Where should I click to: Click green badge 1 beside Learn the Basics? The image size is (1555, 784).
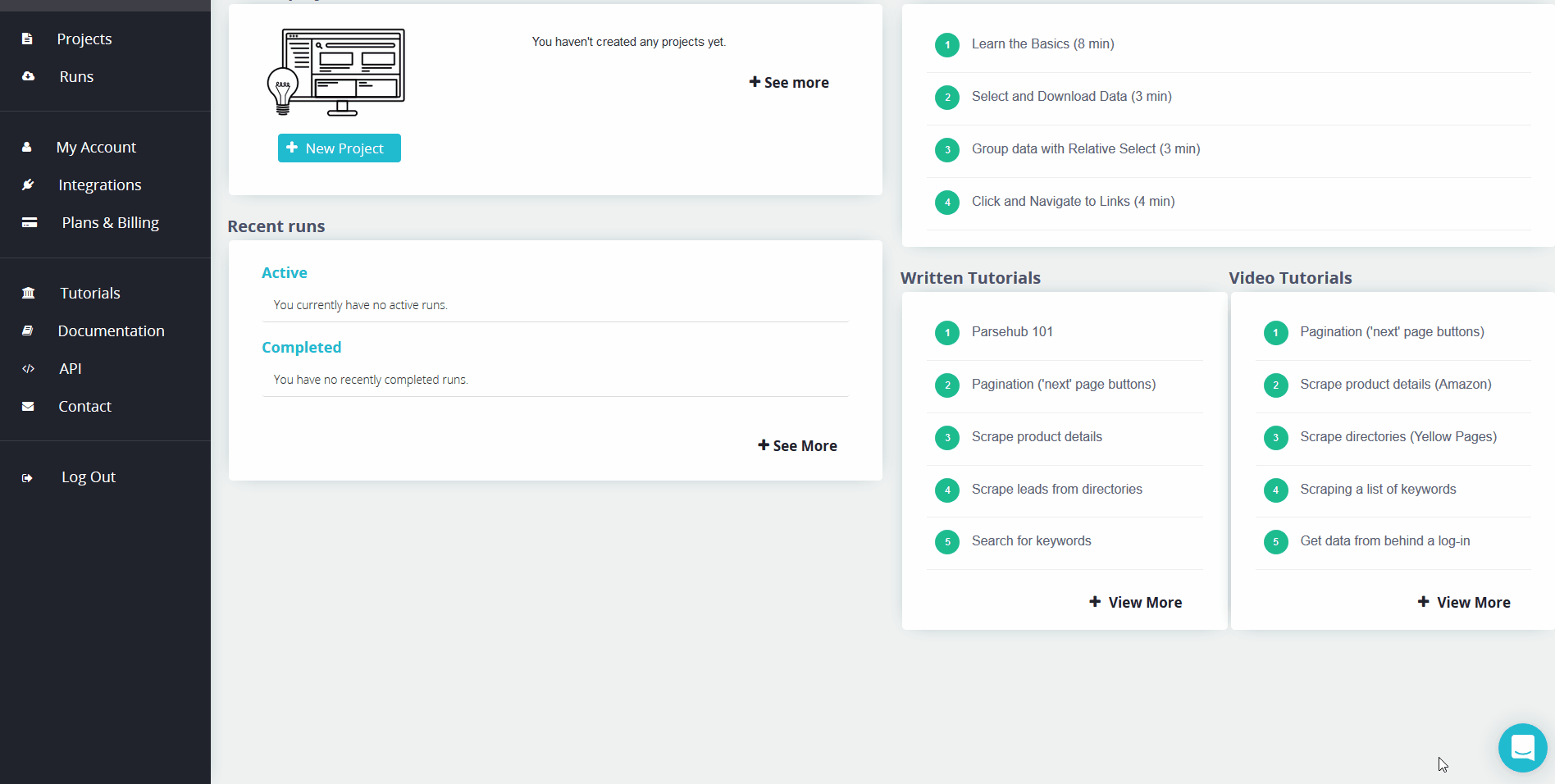point(947,44)
